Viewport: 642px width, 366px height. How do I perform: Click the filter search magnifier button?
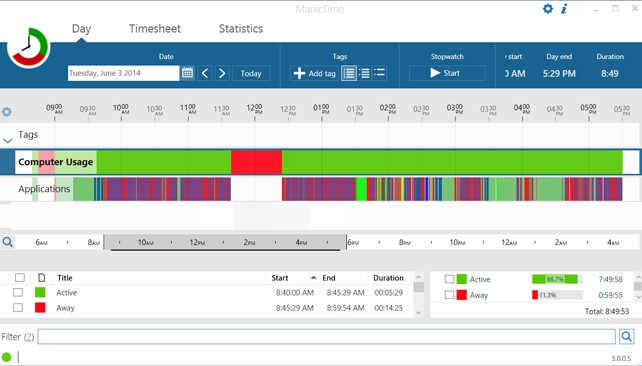point(626,337)
